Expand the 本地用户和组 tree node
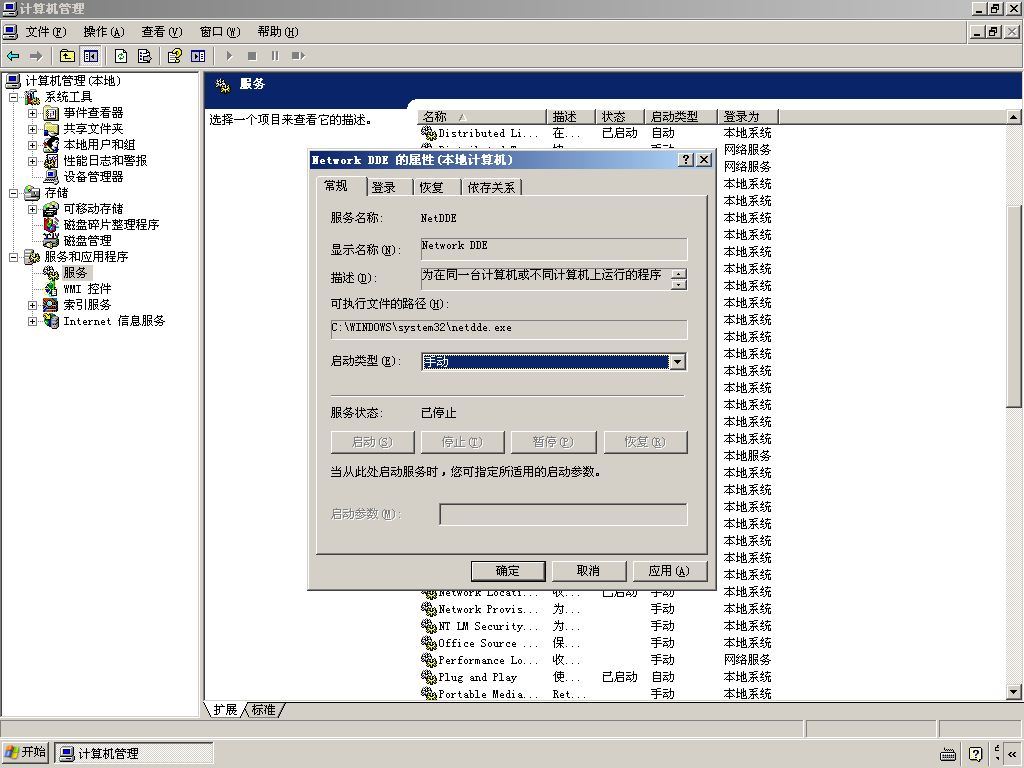Viewport: 1024px width, 768px height. tap(33, 145)
